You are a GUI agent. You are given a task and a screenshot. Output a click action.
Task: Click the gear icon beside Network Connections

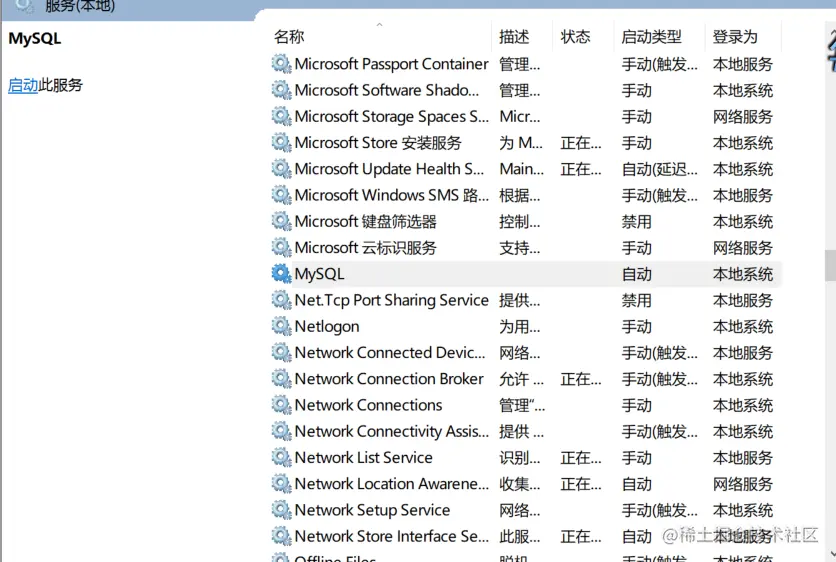pyautogui.click(x=281, y=405)
